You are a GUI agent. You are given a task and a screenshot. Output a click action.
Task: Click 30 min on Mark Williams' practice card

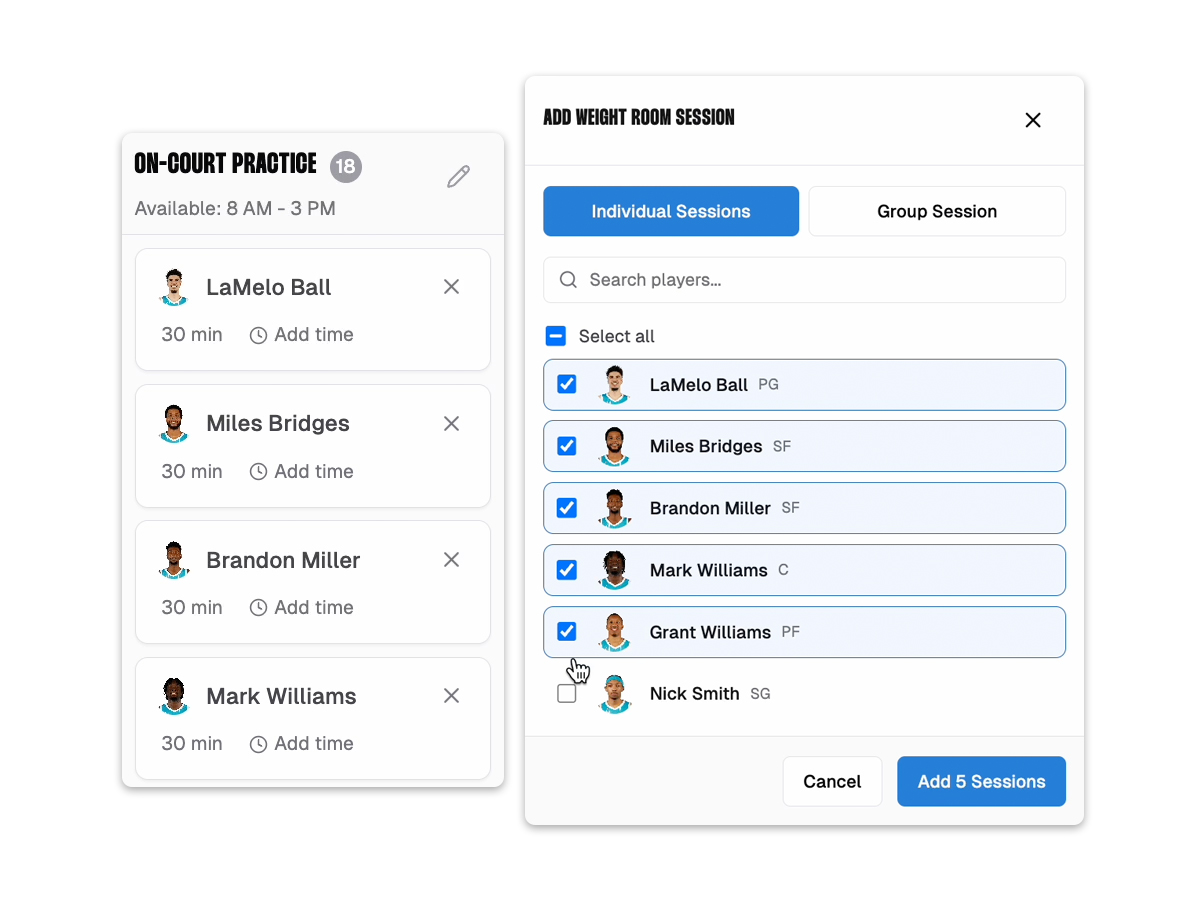point(192,744)
